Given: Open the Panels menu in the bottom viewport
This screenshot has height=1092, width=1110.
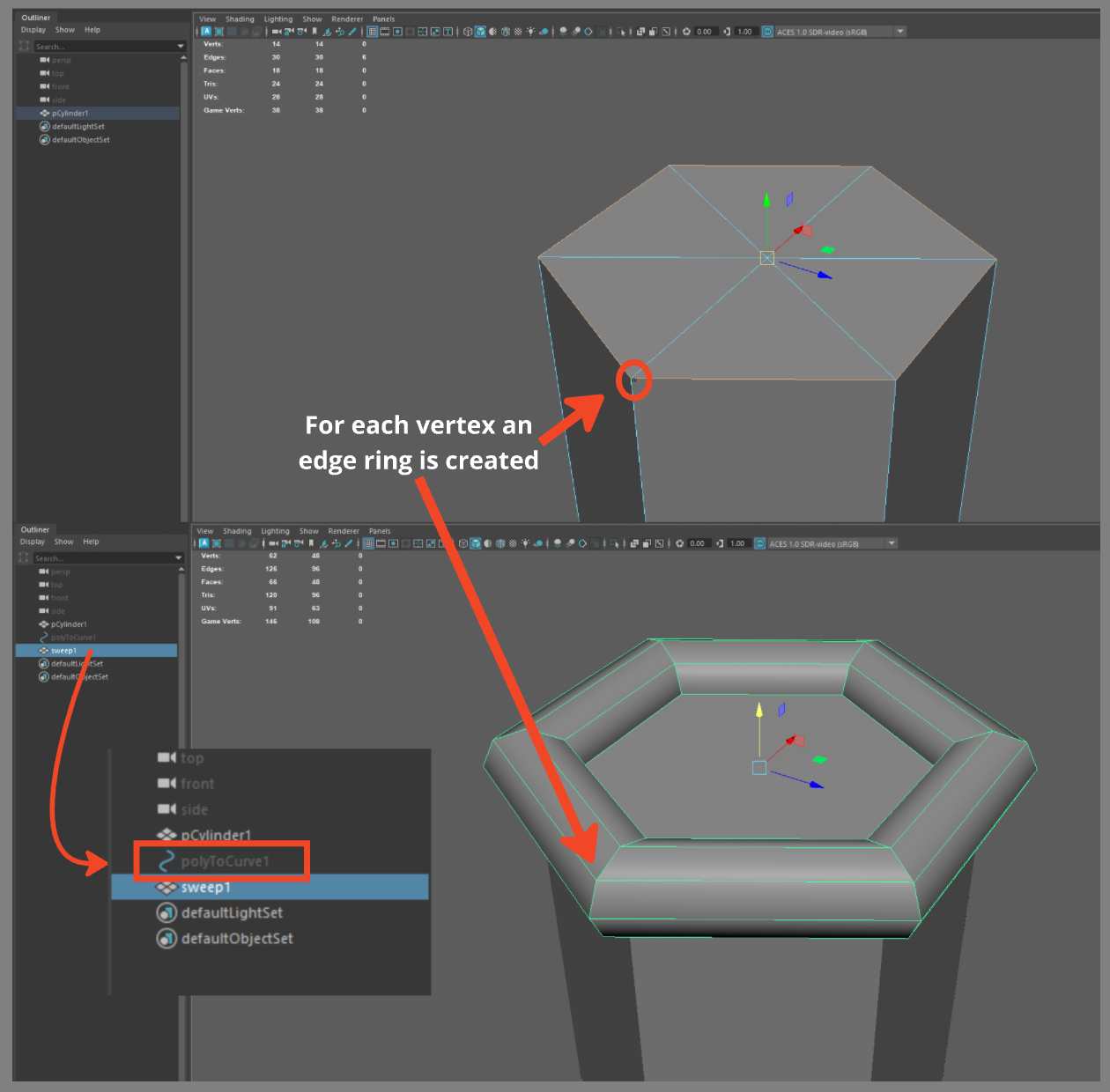Looking at the screenshot, I should click(x=380, y=532).
